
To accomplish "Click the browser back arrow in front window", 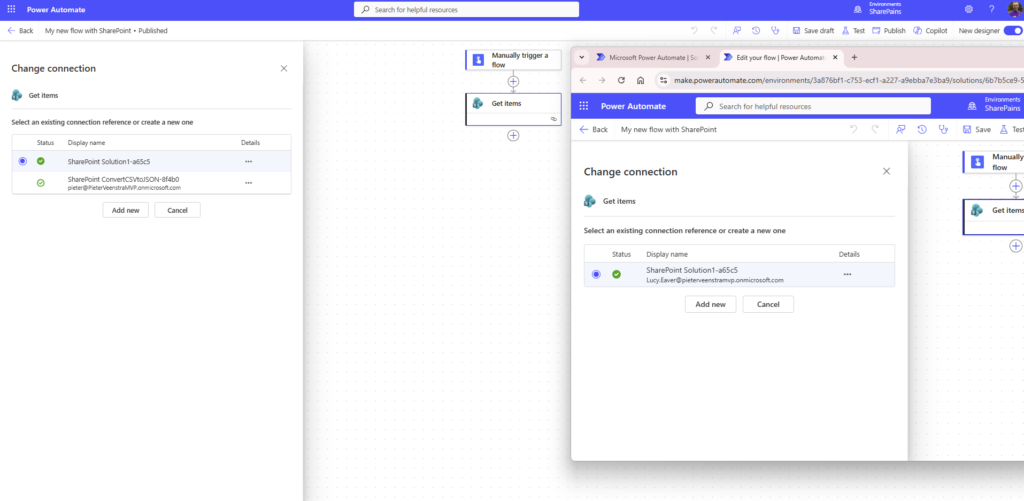I will click(x=583, y=80).
